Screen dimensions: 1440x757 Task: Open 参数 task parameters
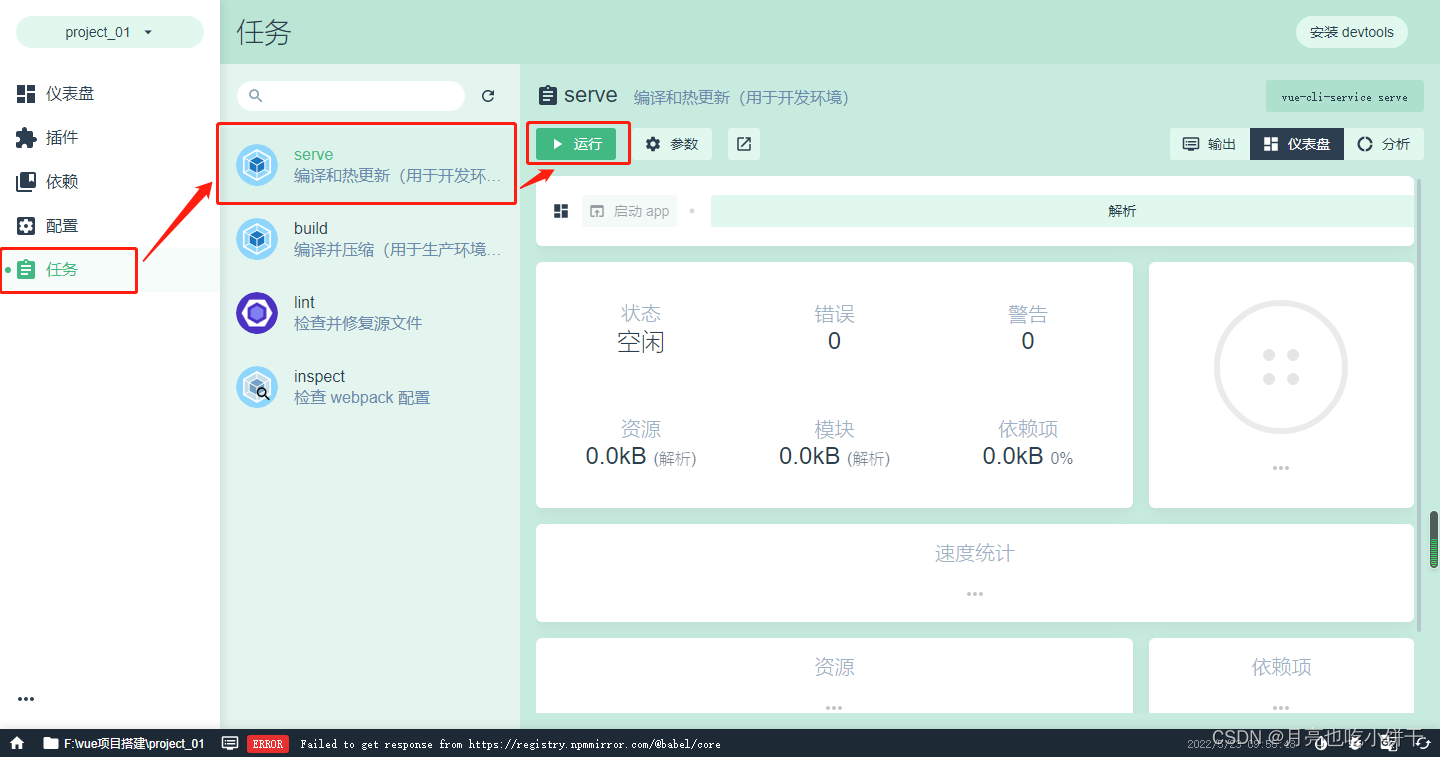pyautogui.click(x=672, y=144)
